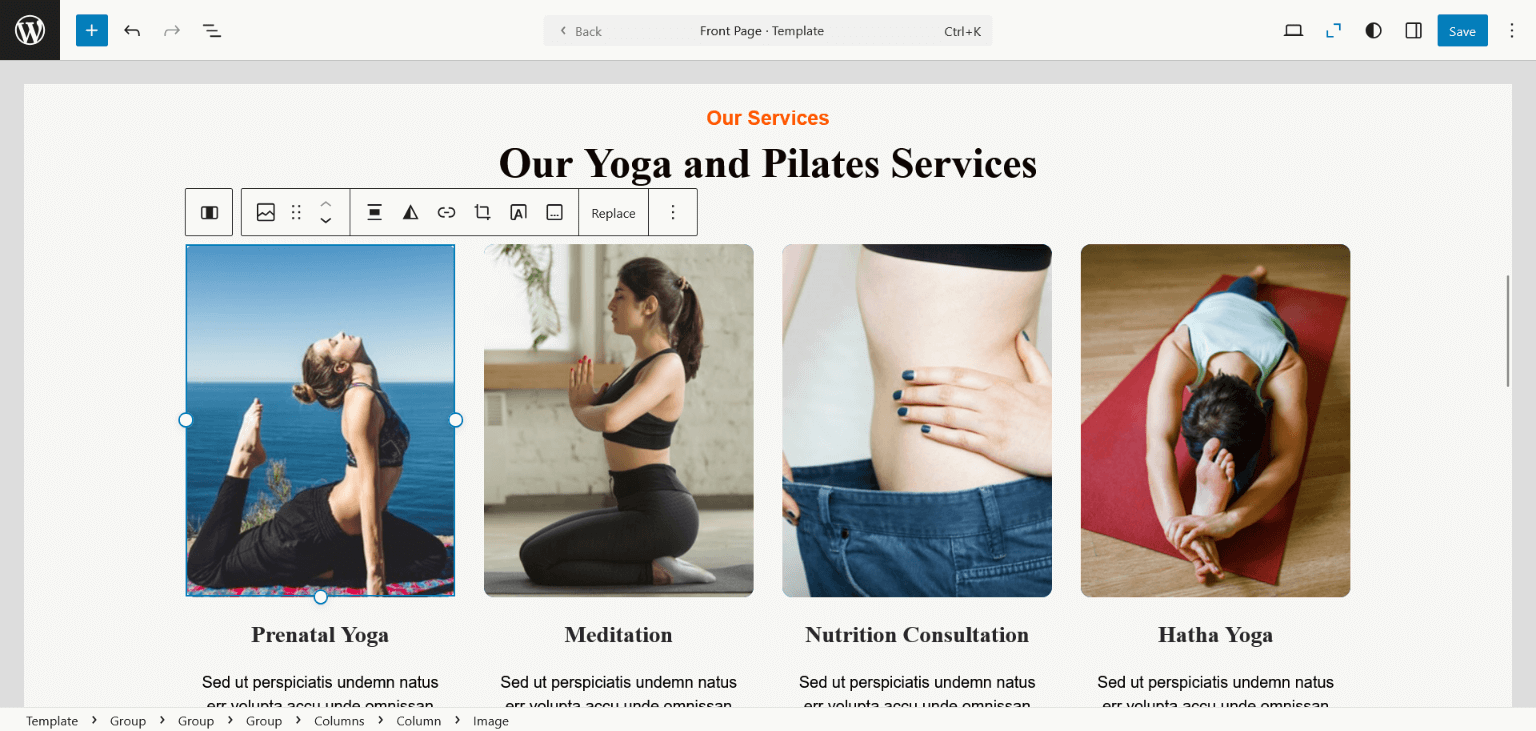Screen dimensions: 1536x731
Task: Open image block options menu
Action: (673, 212)
